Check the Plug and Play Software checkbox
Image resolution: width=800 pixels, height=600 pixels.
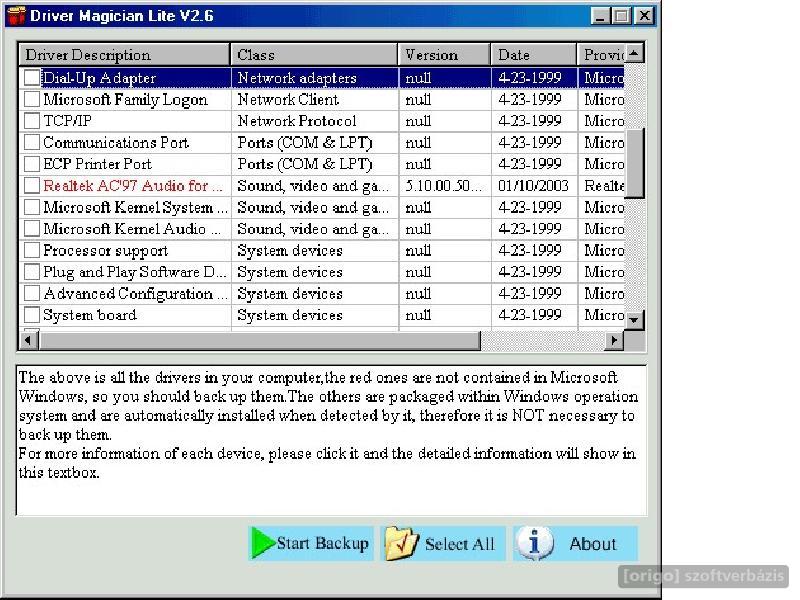(32, 272)
